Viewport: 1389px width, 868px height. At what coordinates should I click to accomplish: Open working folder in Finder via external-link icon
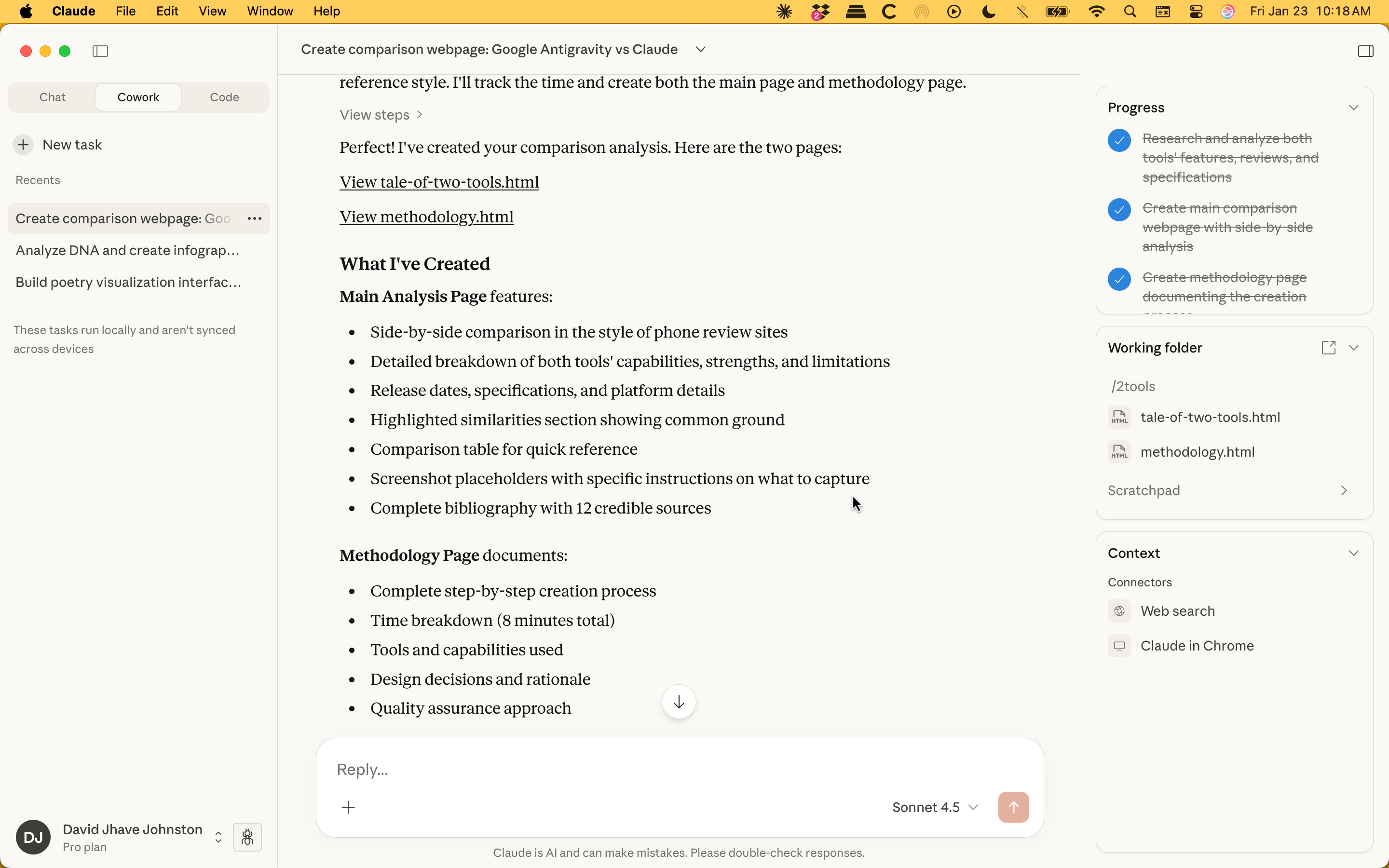(x=1328, y=347)
